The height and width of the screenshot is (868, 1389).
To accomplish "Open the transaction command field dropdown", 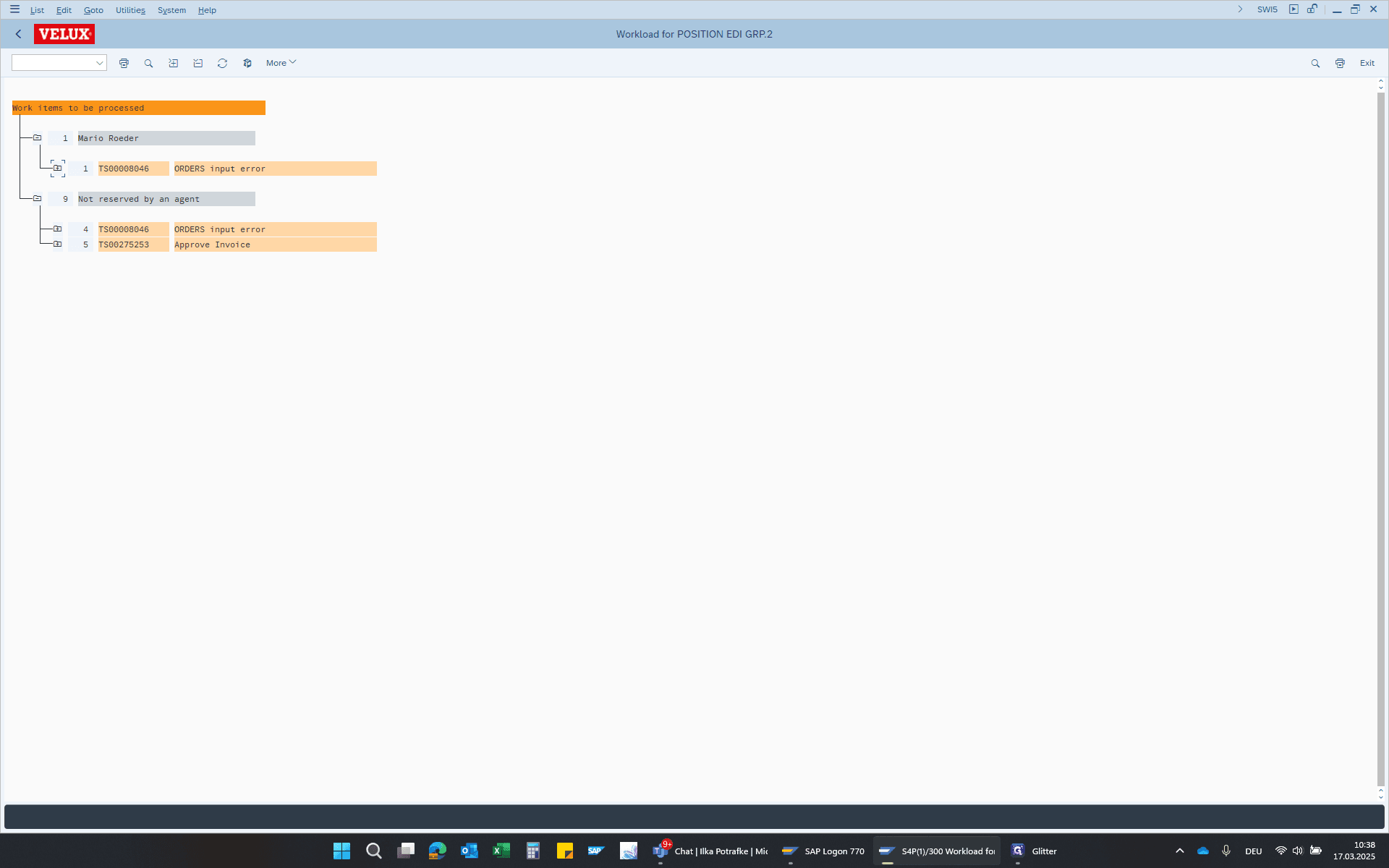I will pos(100,64).
